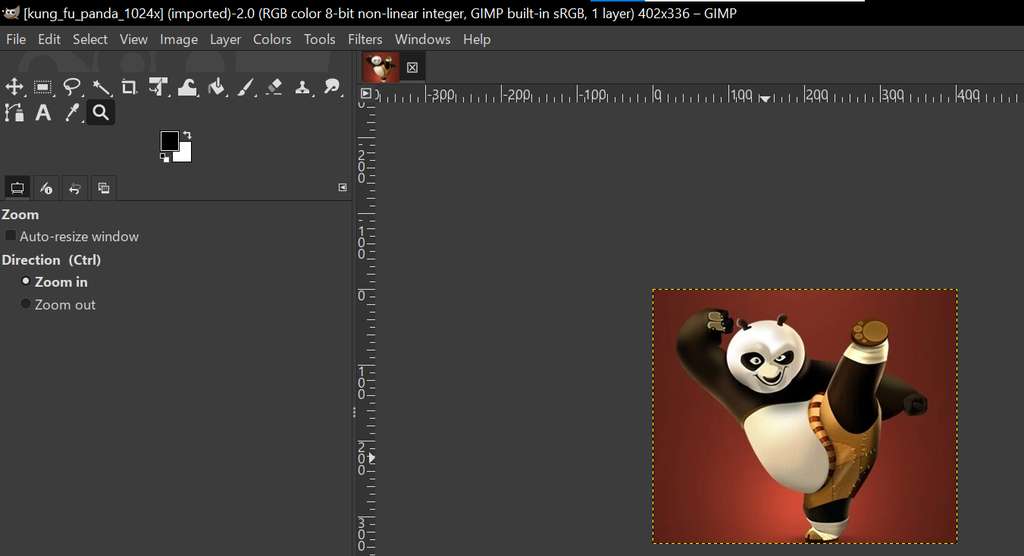Switch to the Images dock tab
The height and width of the screenshot is (556, 1024).
tap(103, 188)
